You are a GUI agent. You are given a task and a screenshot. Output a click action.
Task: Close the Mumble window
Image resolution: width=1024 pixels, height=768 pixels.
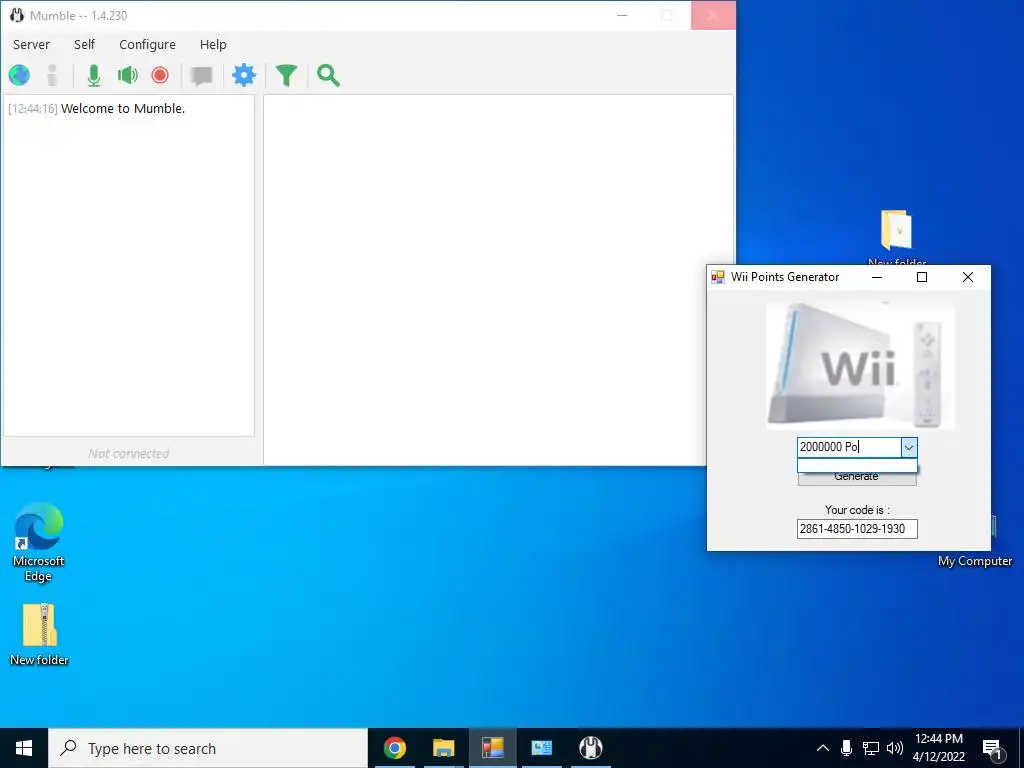click(x=713, y=15)
